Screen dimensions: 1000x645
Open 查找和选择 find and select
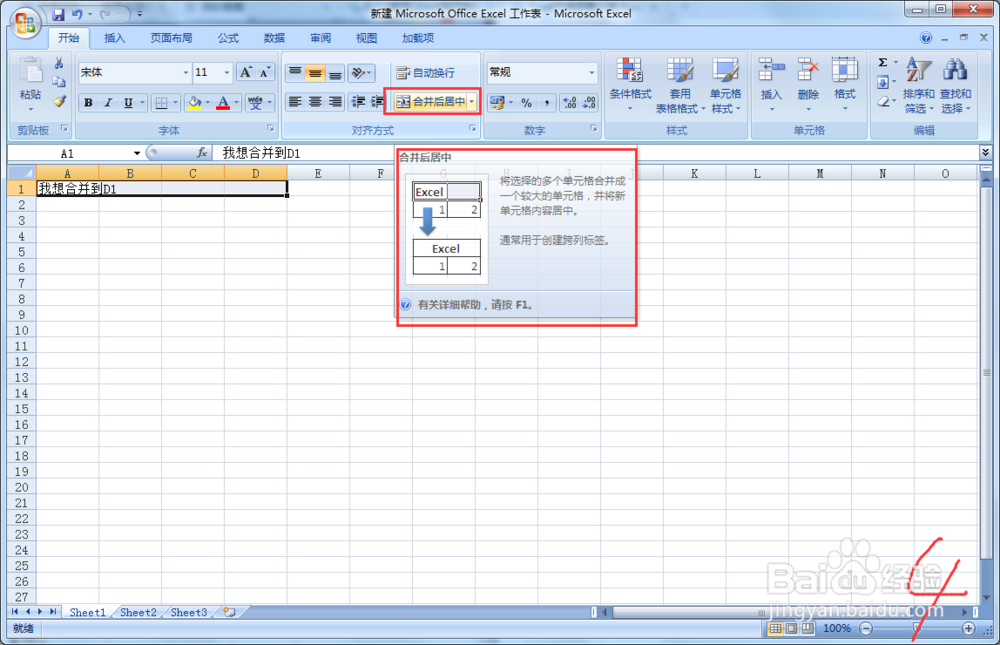[x=955, y=85]
